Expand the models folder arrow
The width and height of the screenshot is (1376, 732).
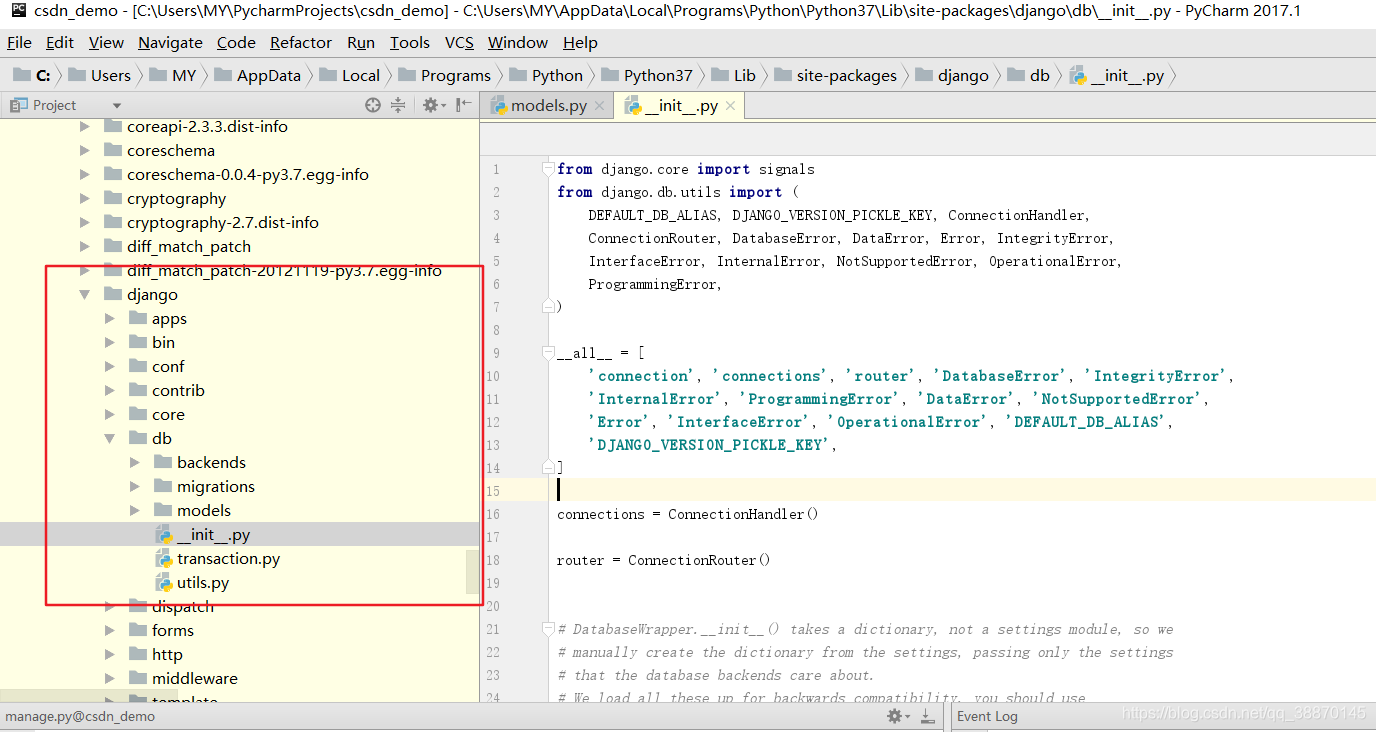pyautogui.click(x=135, y=511)
